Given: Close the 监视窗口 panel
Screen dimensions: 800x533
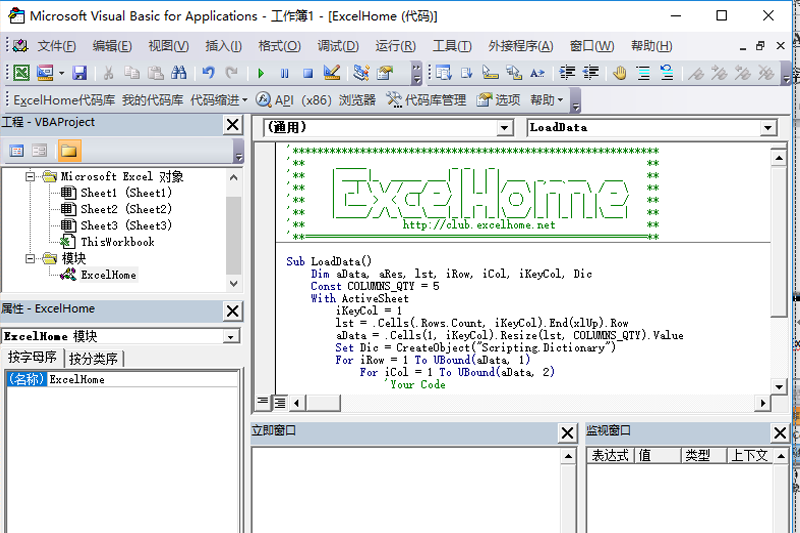Looking at the screenshot, I should coord(780,433).
